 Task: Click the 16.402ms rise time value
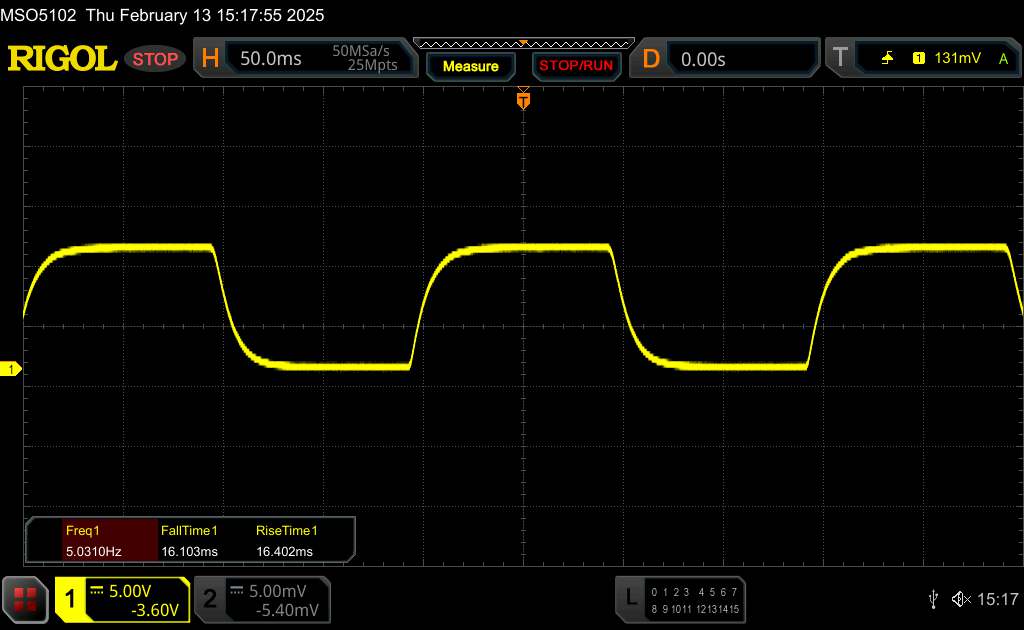pyautogui.click(x=284, y=552)
